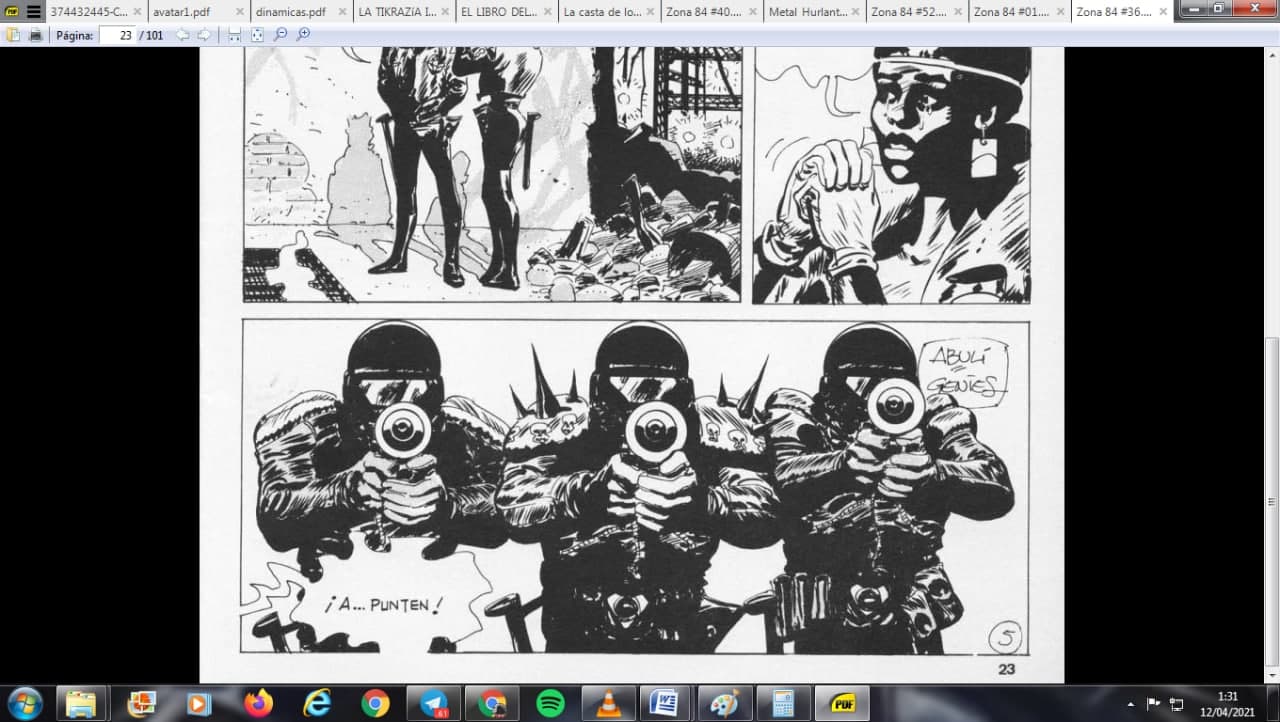Image resolution: width=1280 pixels, height=722 pixels.
Task: Click the scrollbar down arrow
Action: coord(1272,676)
